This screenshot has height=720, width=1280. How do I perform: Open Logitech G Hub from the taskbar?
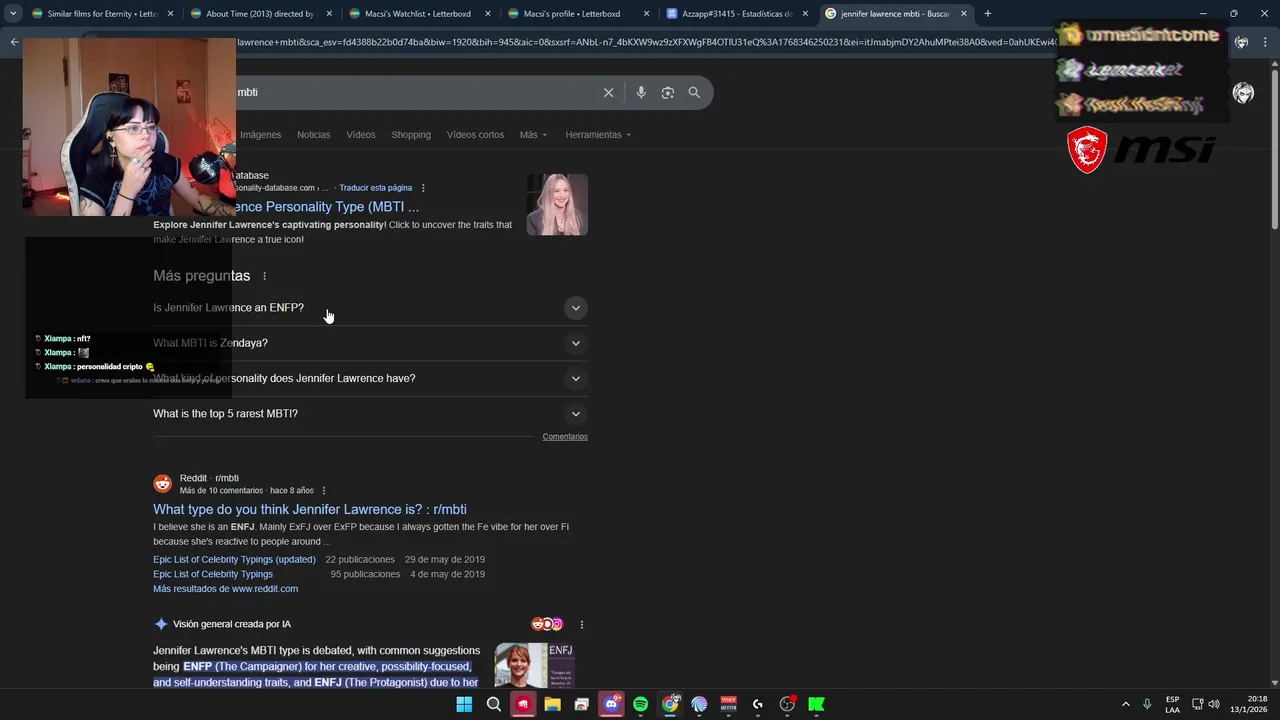(758, 704)
